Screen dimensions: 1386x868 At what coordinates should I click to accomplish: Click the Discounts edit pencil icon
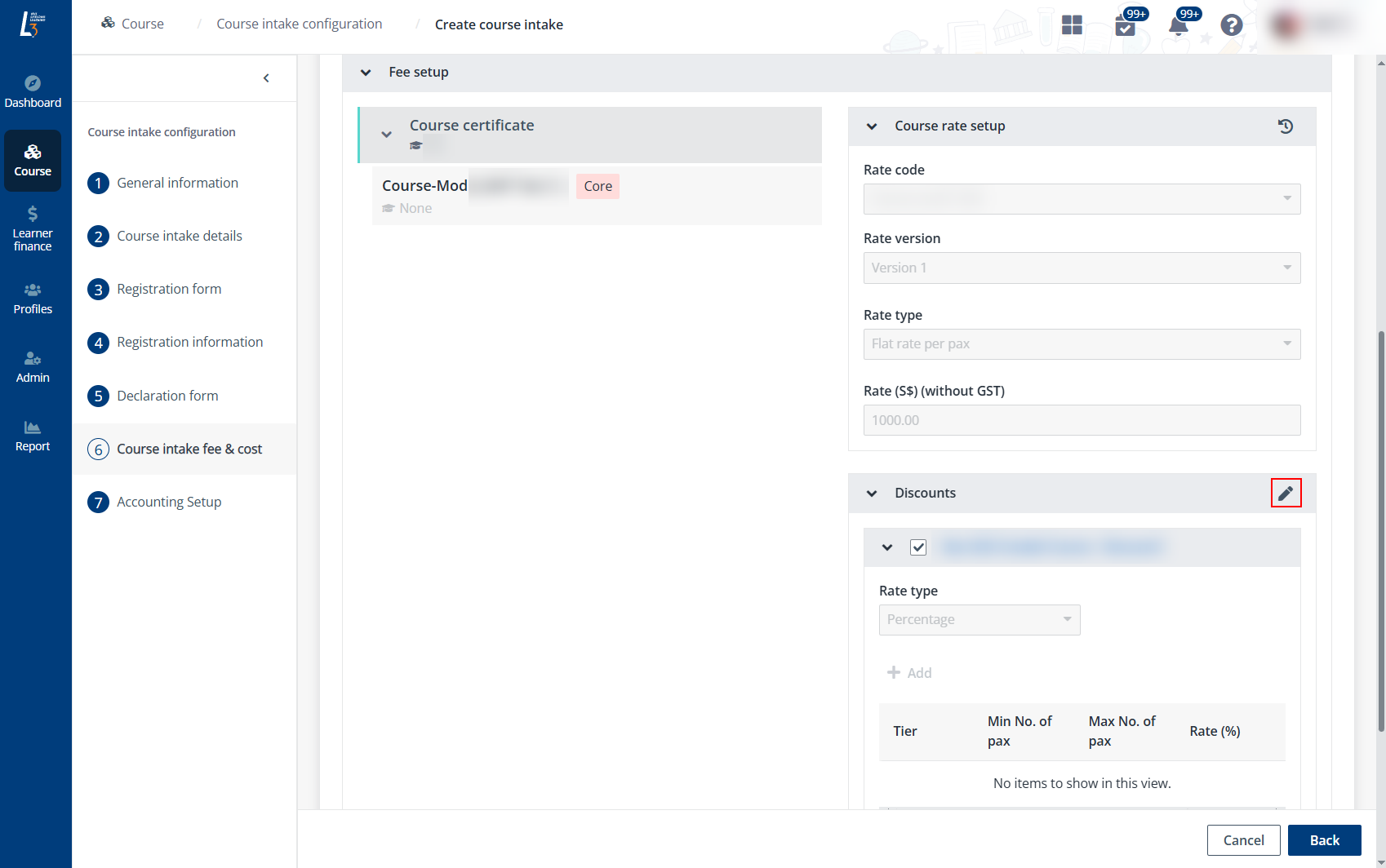pos(1286,493)
